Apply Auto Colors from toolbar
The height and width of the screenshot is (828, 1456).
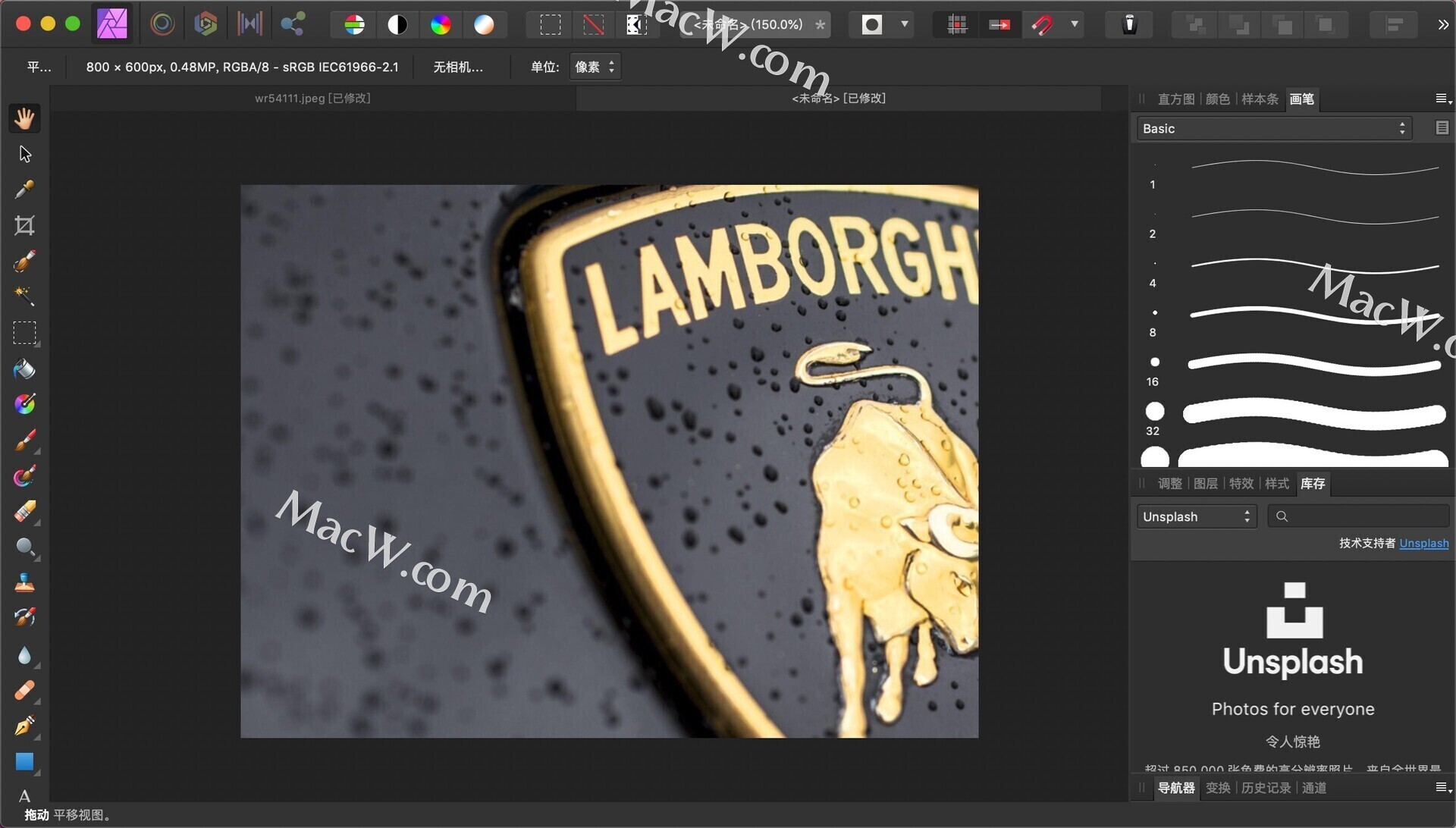tap(441, 25)
